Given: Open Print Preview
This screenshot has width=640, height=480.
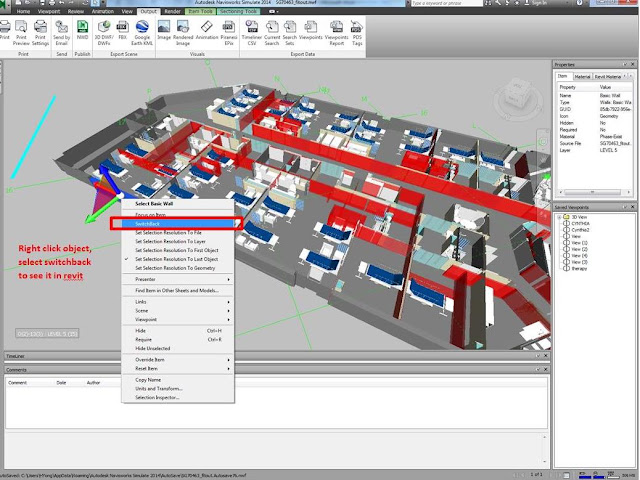Looking at the screenshot, I should (x=21, y=33).
